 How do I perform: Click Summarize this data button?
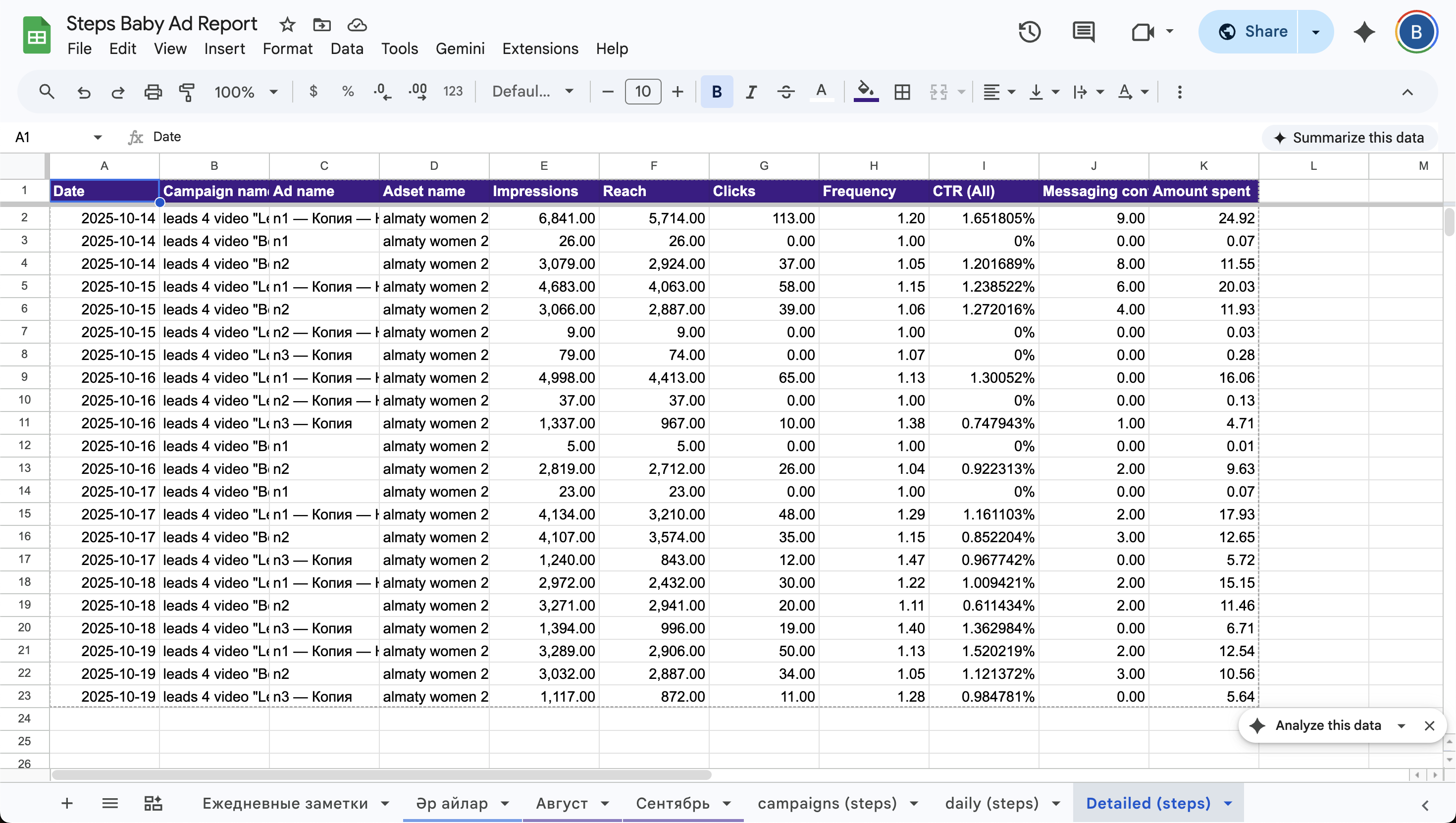1349,137
